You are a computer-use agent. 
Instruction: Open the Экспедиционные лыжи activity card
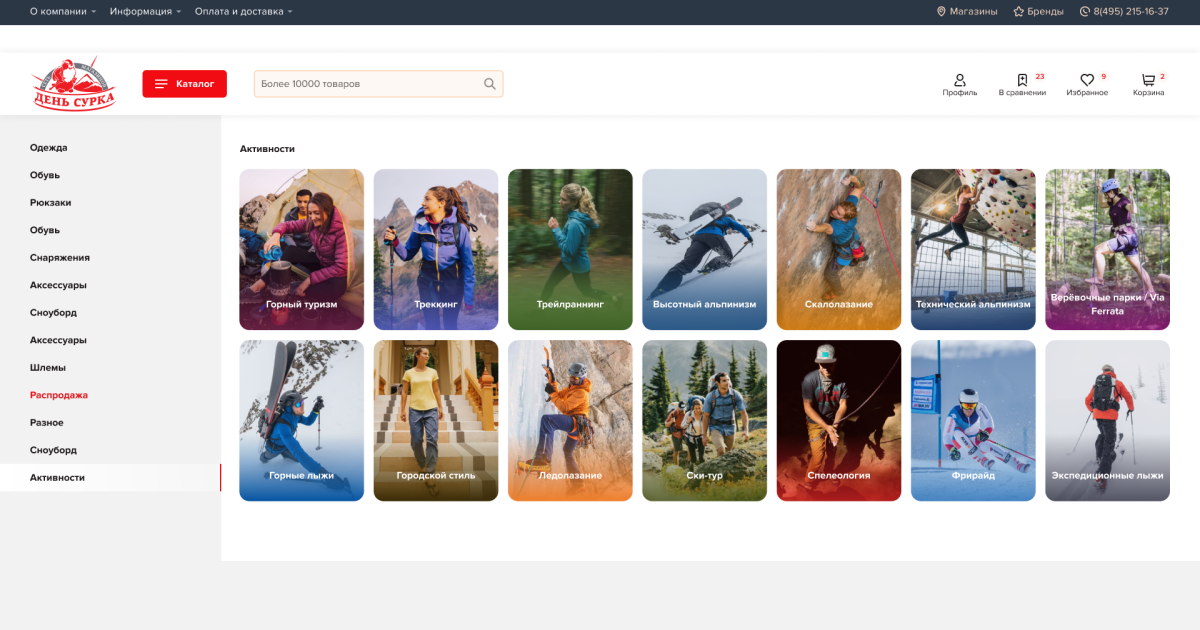point(1108,420)
